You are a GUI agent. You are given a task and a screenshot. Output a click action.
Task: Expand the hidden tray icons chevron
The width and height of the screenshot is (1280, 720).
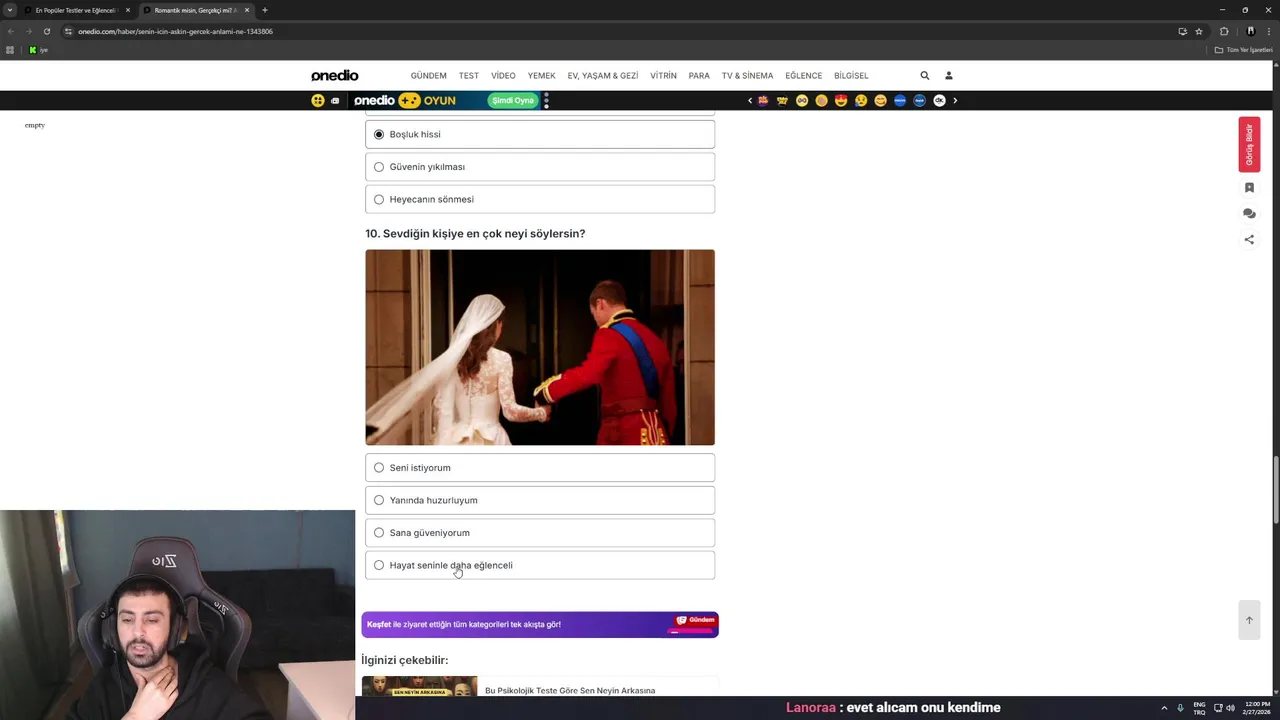1164,708
